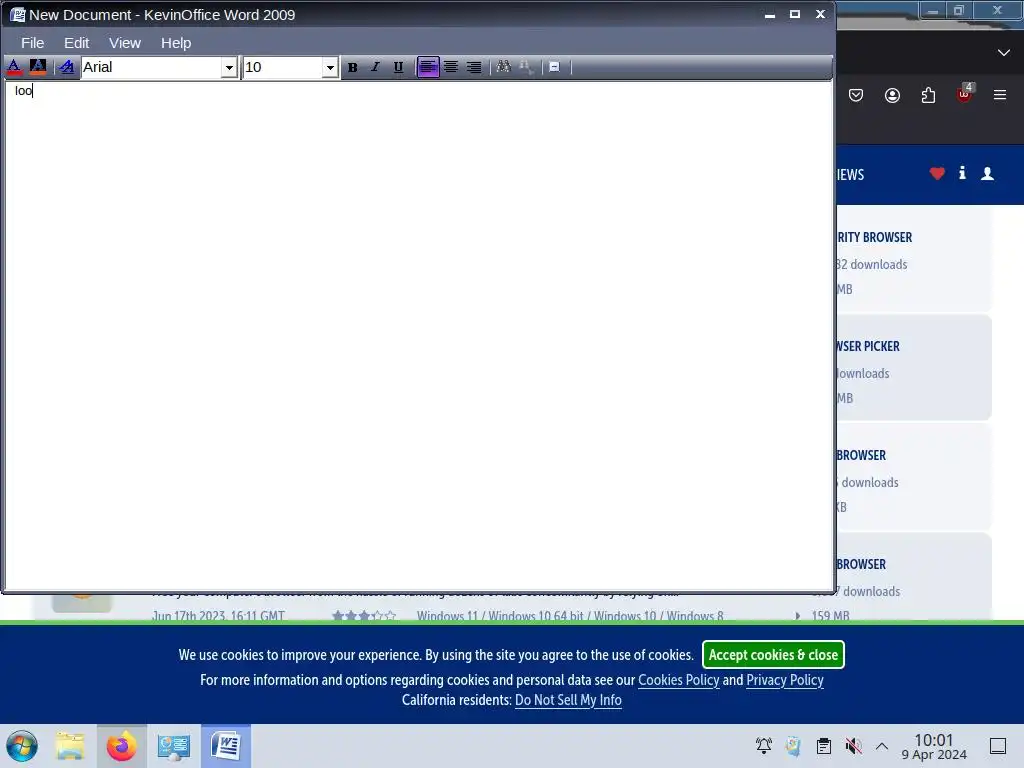Toggle italic formatting
Screen dimensions: 1024x768
point(376,67)
